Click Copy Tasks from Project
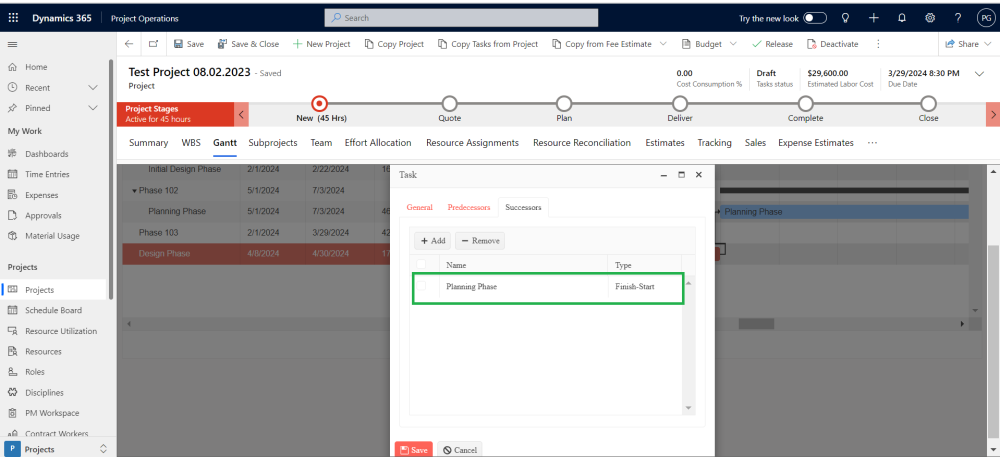This screenshot has height=457, width=1000. click(488, 44)
